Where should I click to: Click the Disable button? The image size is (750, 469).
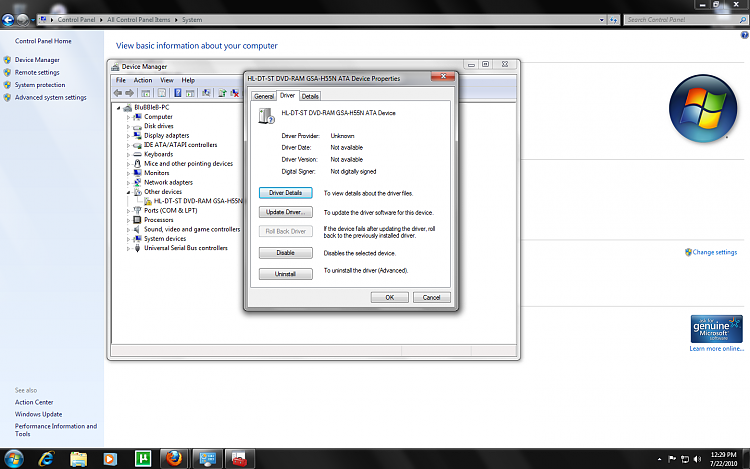click(286, 252)
